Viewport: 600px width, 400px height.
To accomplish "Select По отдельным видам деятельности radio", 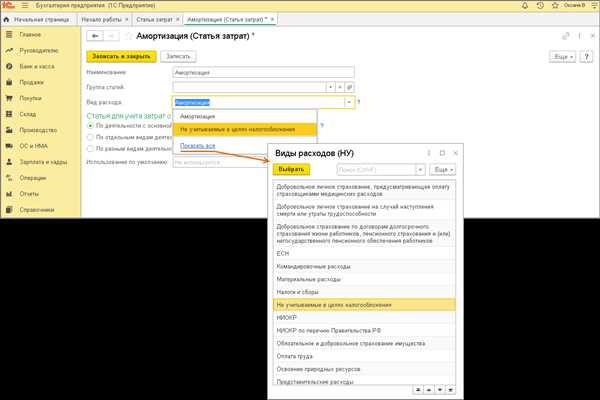I will 90,137.
